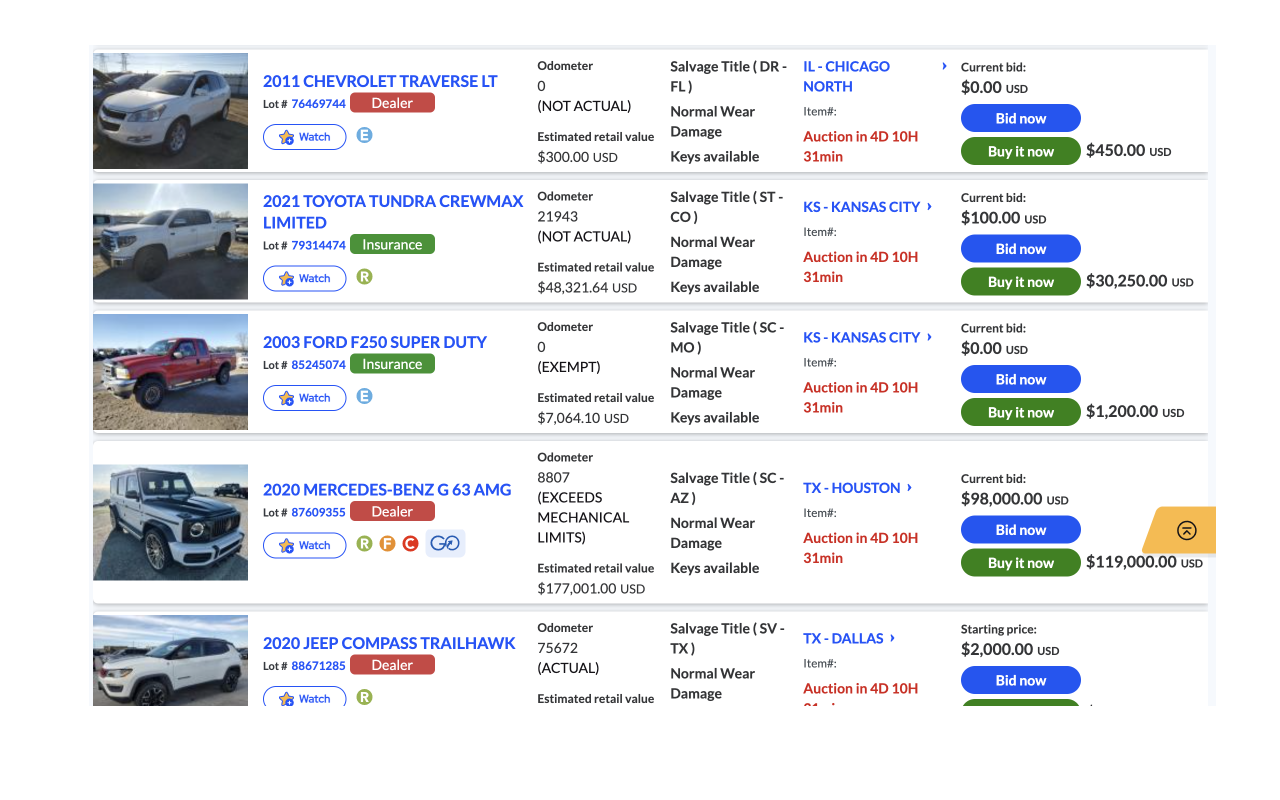Screen dimensions: 1280x800
Task: Select the $119,000.00 buy-now price
Action: point(1144,562)
